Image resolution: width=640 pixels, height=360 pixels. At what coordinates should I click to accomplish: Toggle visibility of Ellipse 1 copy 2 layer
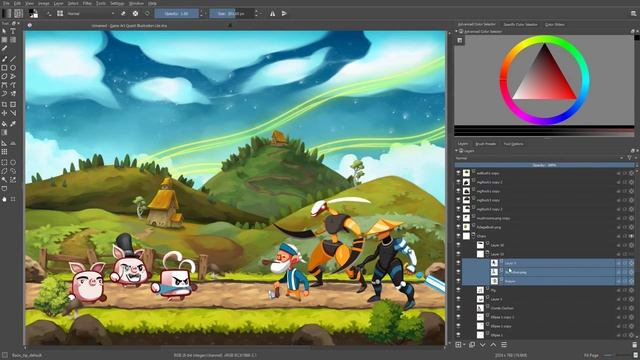pyautogui.click(x=458, y=317)
